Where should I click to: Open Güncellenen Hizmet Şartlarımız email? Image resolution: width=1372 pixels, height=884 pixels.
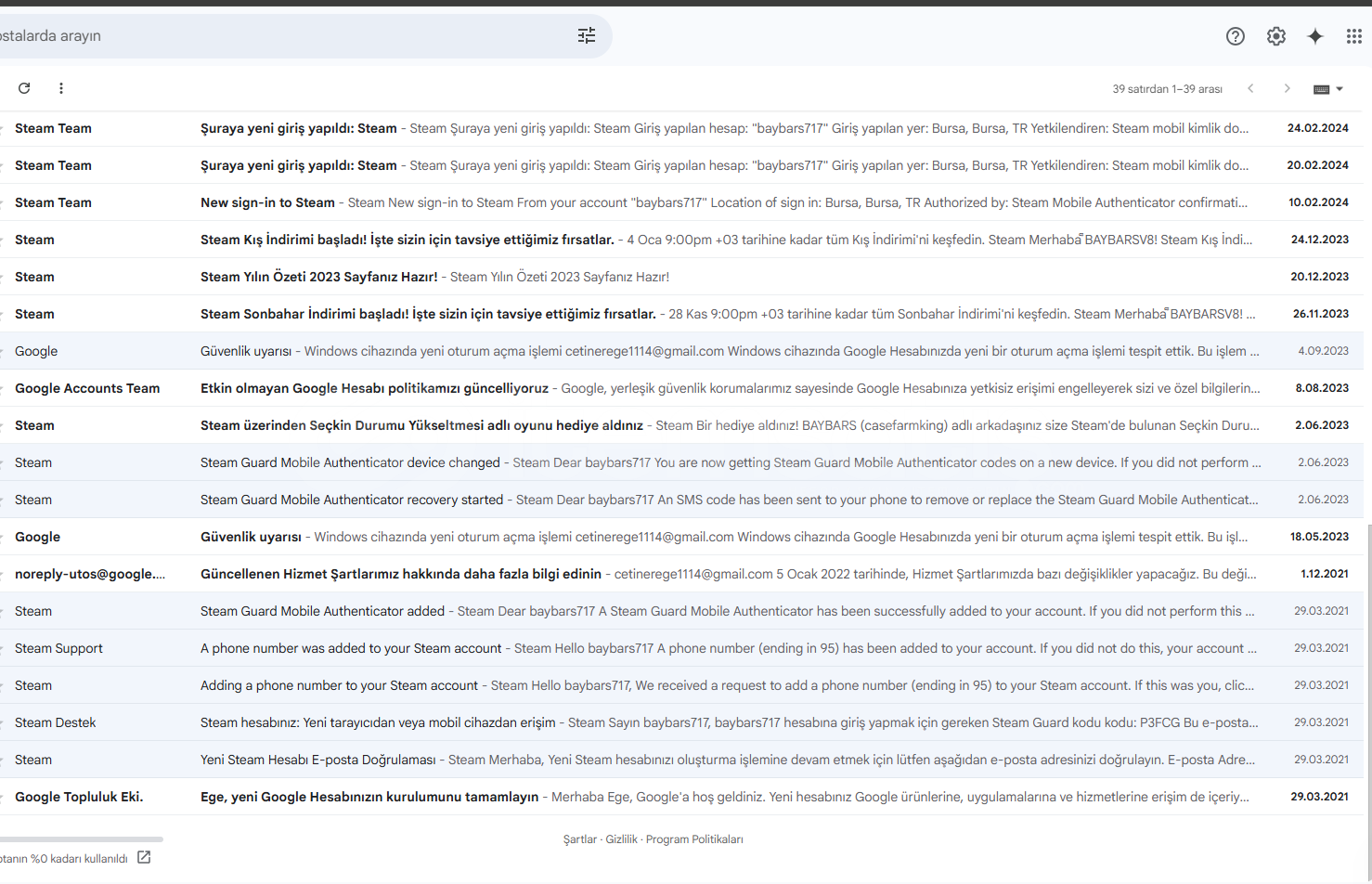point(681,574)
